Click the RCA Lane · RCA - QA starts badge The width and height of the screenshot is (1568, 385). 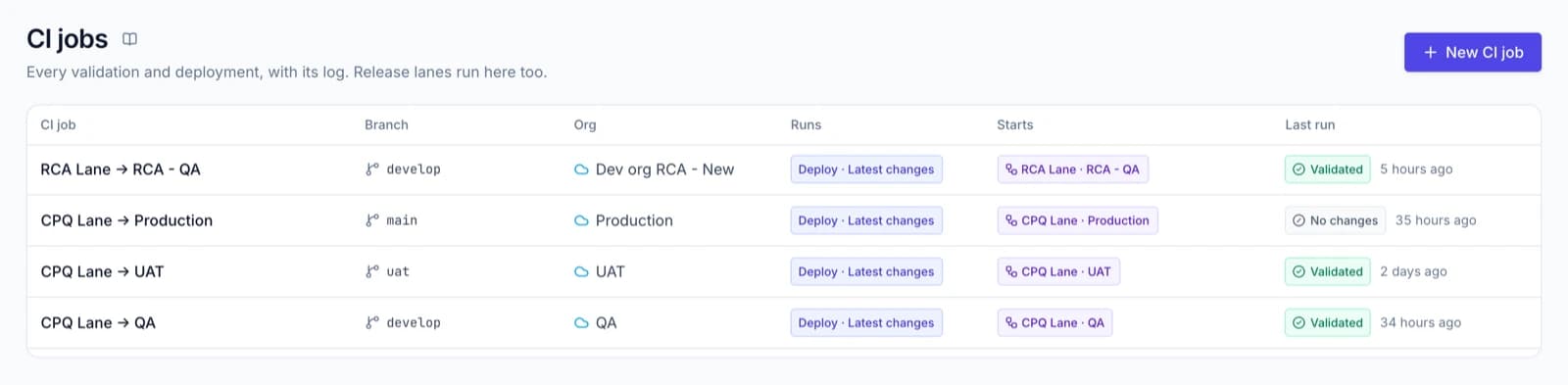(x=1072, y=169)
